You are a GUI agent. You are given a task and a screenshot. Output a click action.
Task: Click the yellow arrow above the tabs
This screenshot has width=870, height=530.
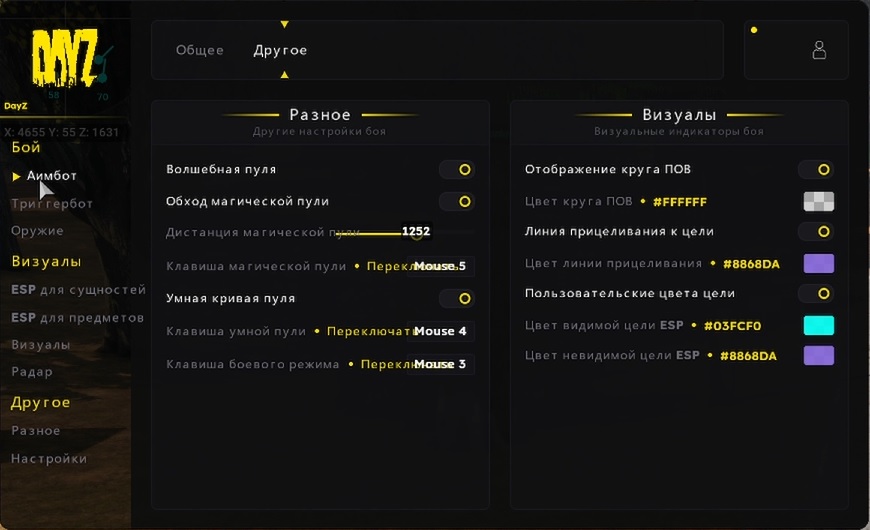pyautogui.click(x=284, y=24)
